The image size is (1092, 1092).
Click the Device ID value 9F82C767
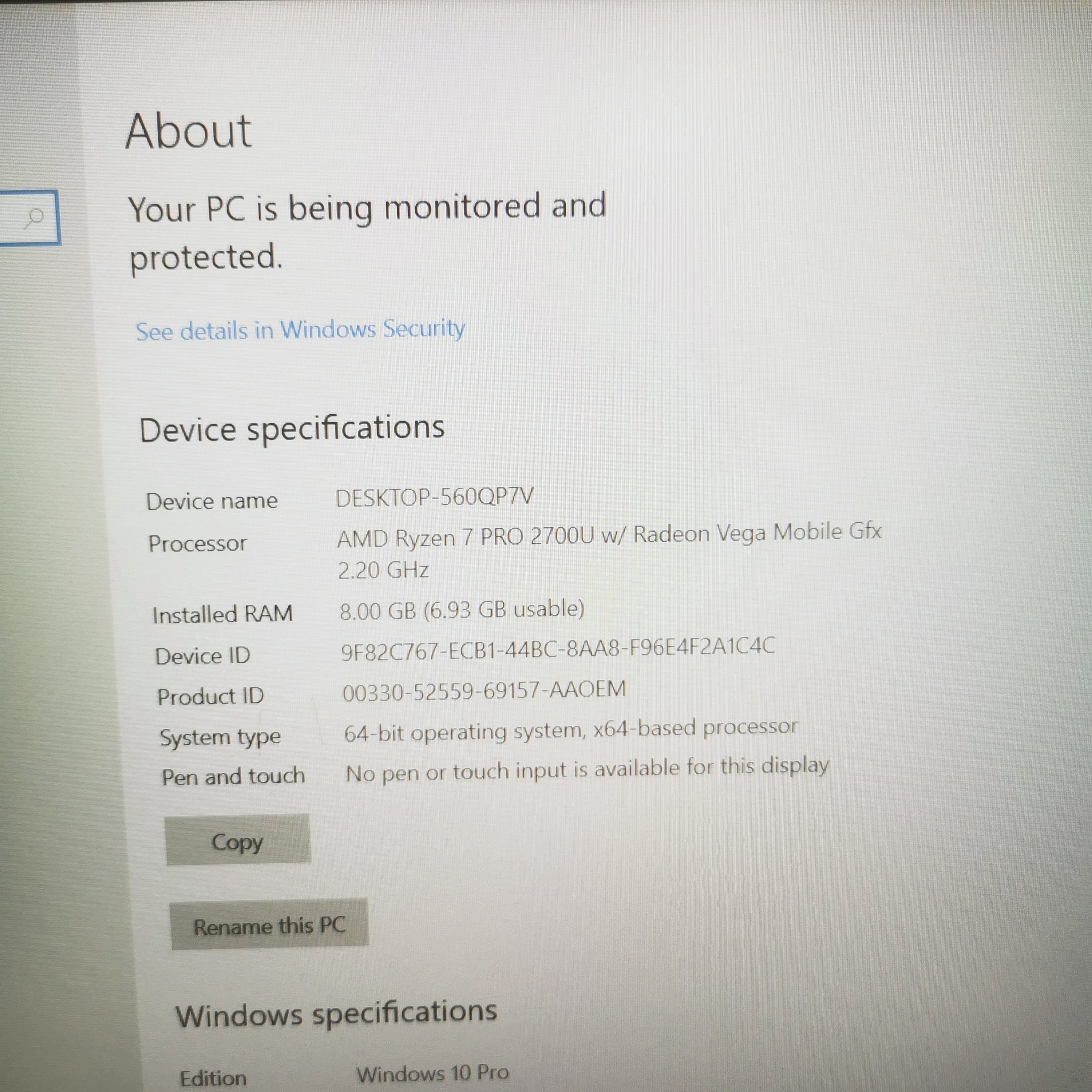tap(557, 649)
